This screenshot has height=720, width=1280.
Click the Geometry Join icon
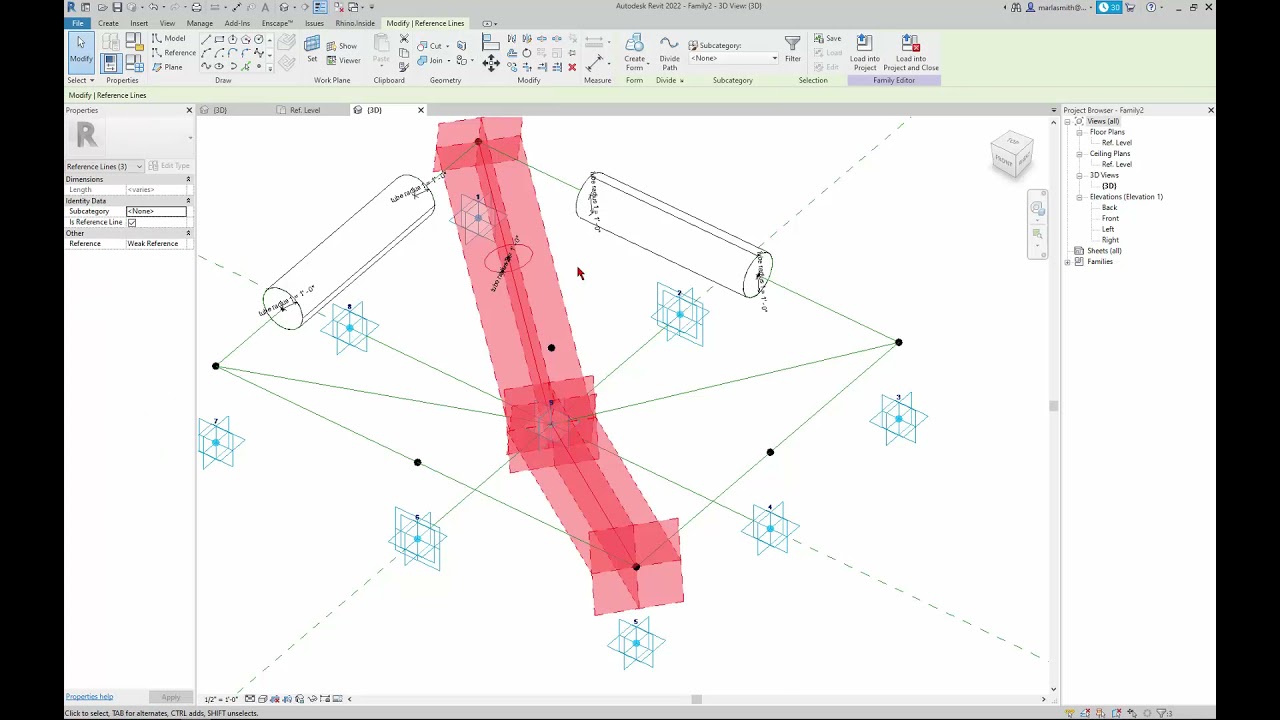430,60
